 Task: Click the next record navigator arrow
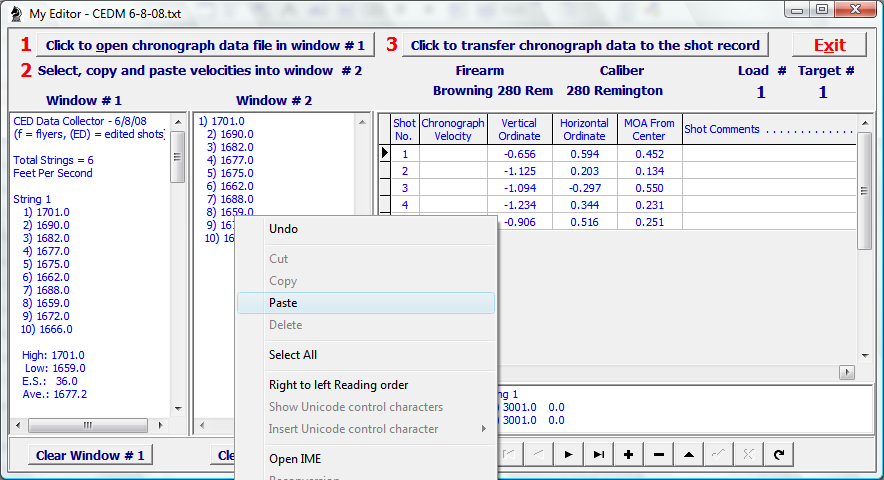tap(568, 455)
